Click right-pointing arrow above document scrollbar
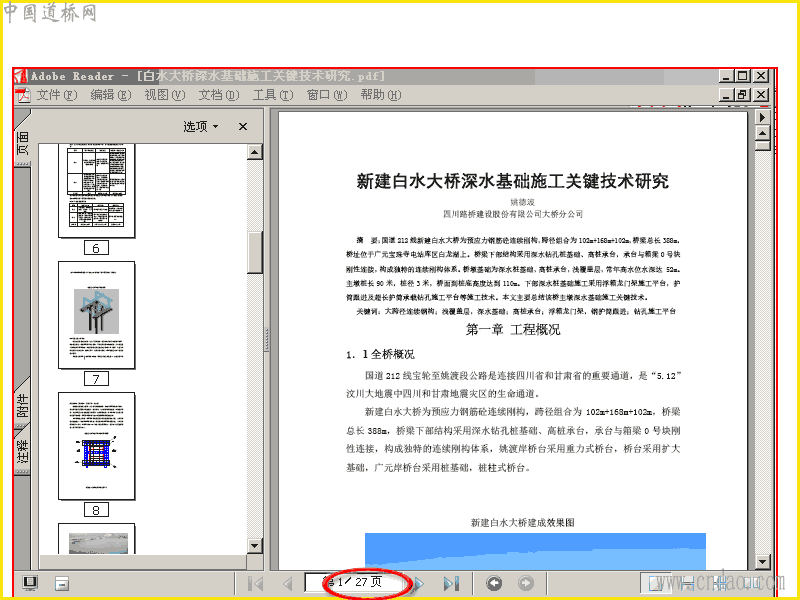Viewport: 800px width, 600px height. point(762,117)
